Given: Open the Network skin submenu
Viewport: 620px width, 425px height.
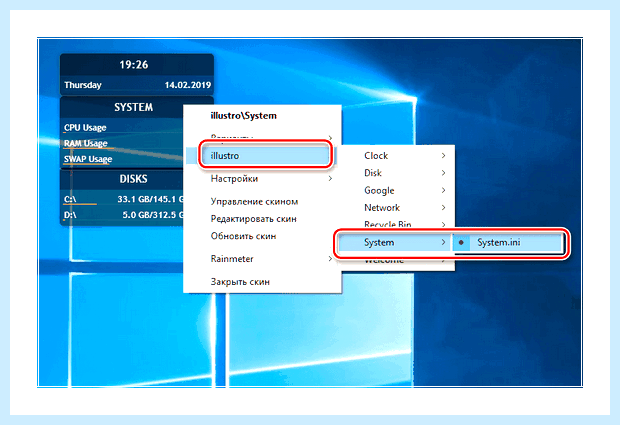Looking at the screenshot, I should [x=397, y=208].
